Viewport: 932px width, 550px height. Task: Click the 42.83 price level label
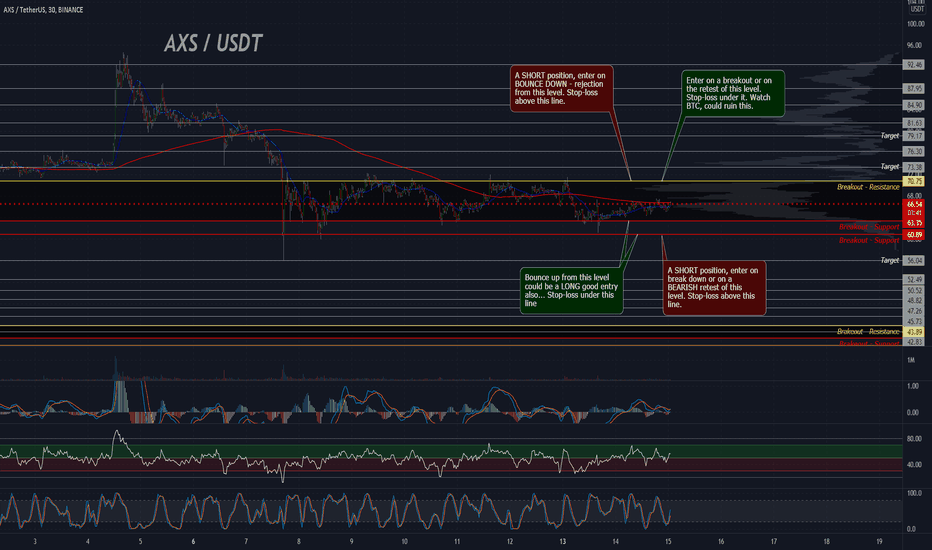[913, 342]
